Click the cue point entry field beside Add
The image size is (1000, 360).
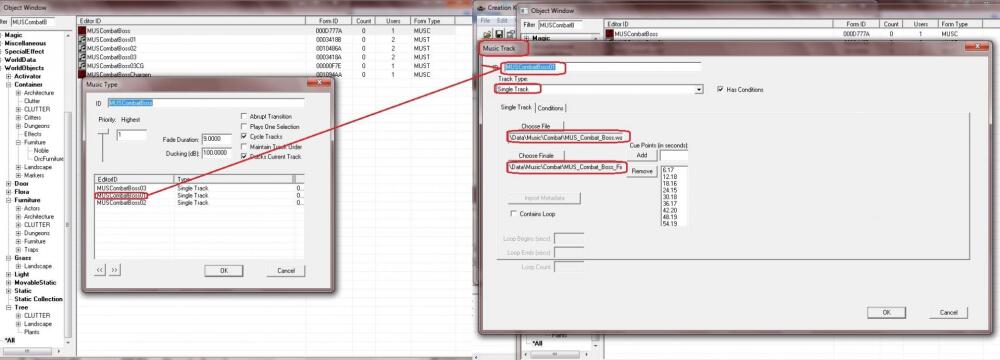coord(674,155)
